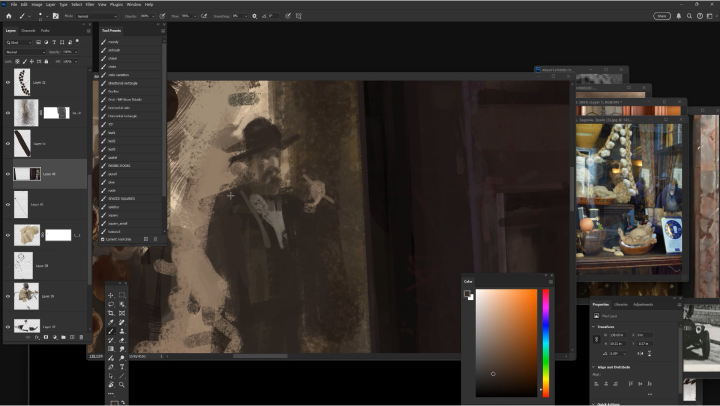The image size is (720, 406).
Task: Click the color picker field in Color panel
Action: tap(506, 343)
